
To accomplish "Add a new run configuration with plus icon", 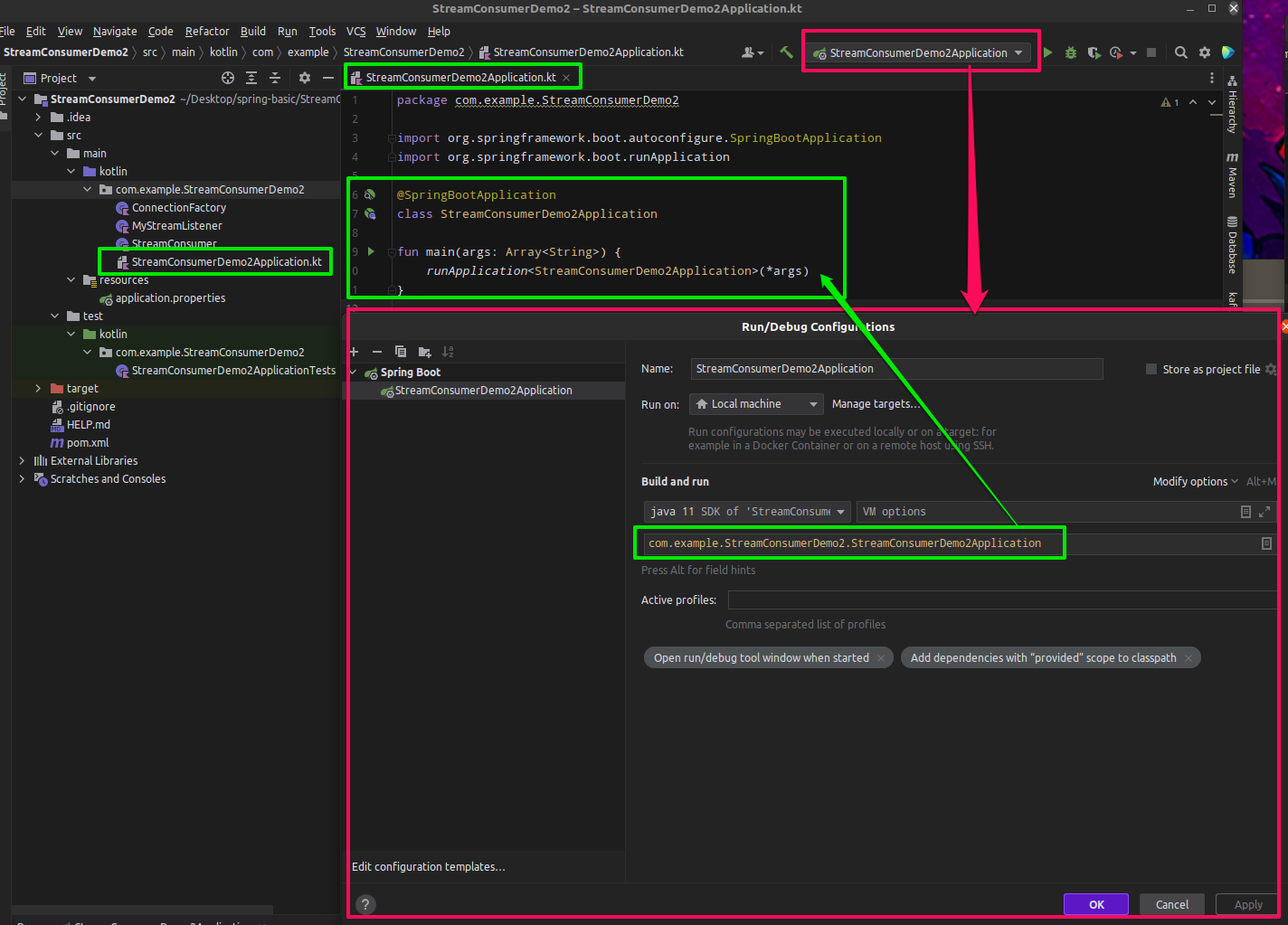I will [354, 352].
